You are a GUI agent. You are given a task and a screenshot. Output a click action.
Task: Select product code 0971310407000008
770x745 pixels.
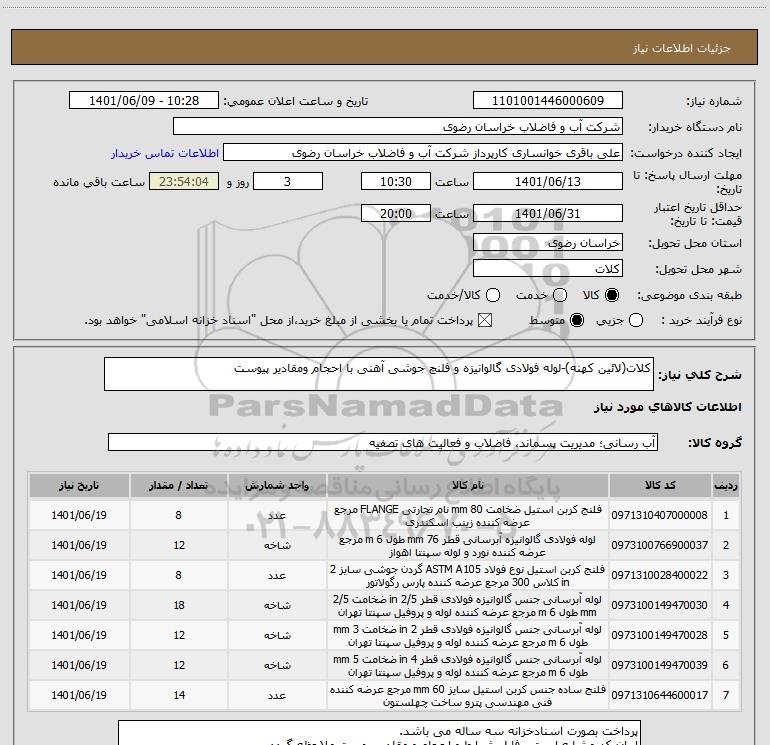pyautogui.click(x=660, y=515)
